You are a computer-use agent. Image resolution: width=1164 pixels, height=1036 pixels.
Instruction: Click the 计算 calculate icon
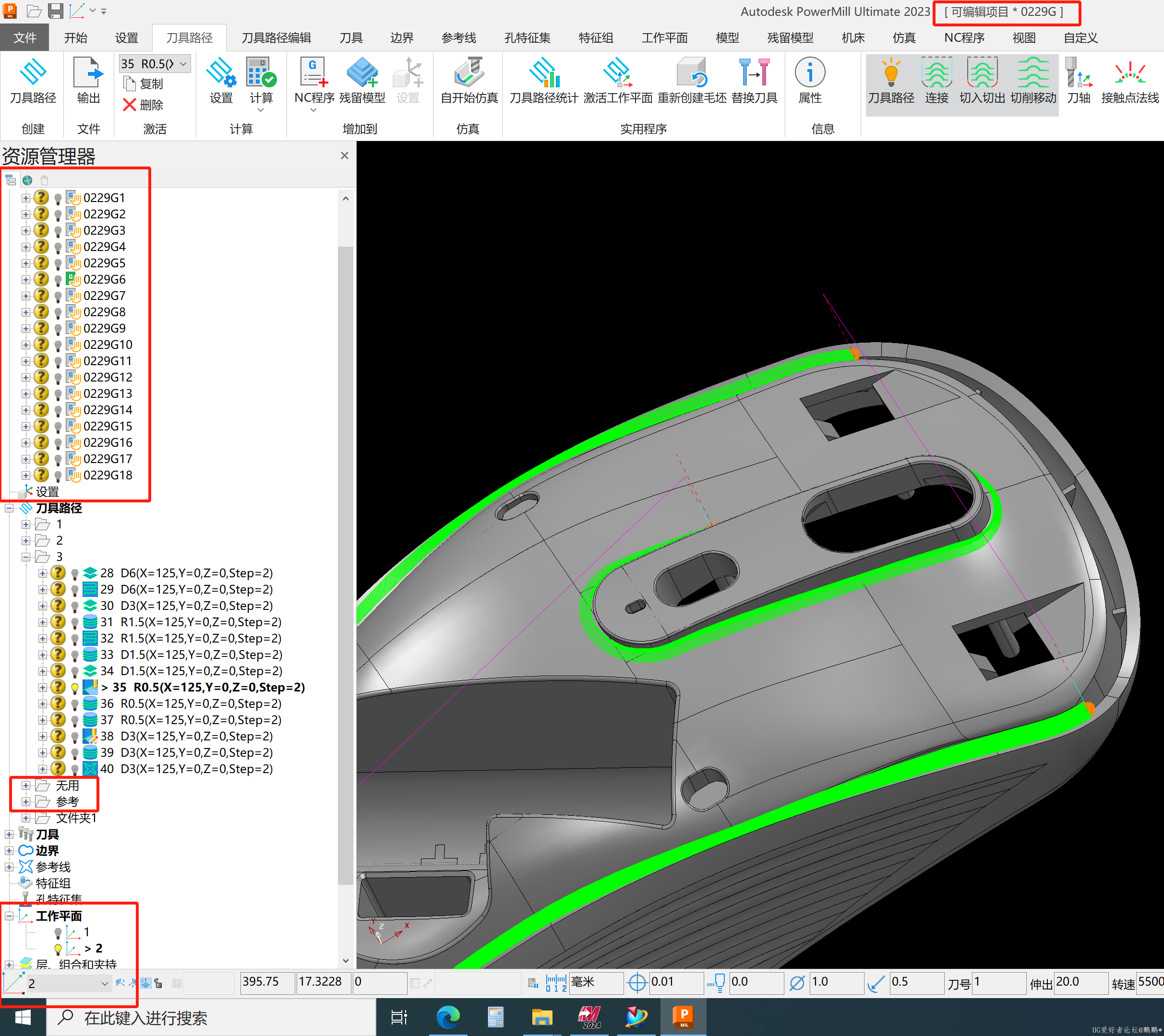261,73
